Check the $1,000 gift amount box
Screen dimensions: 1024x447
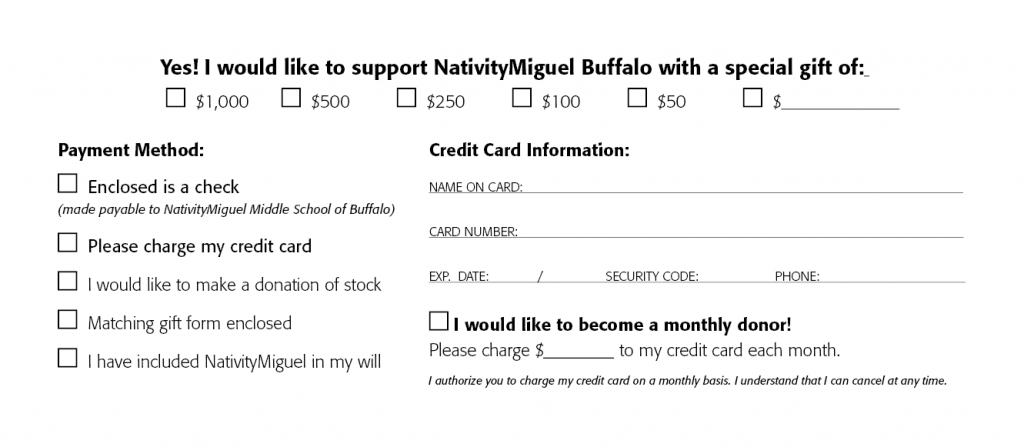(175, 98)
